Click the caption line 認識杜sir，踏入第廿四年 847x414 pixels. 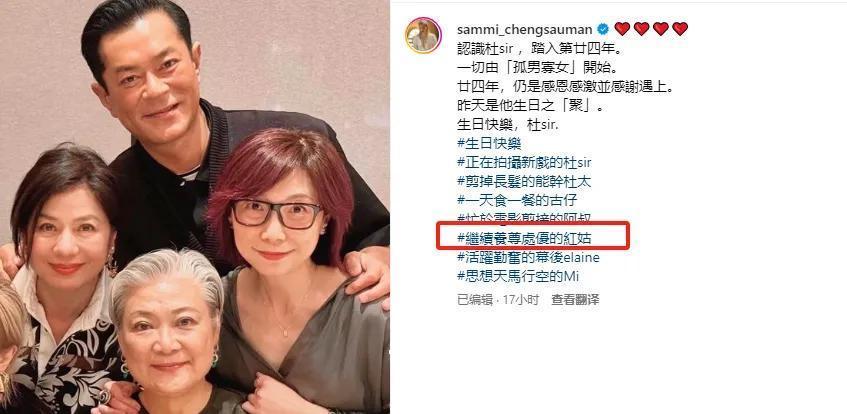pyautogui.click(x=541, y=49)
